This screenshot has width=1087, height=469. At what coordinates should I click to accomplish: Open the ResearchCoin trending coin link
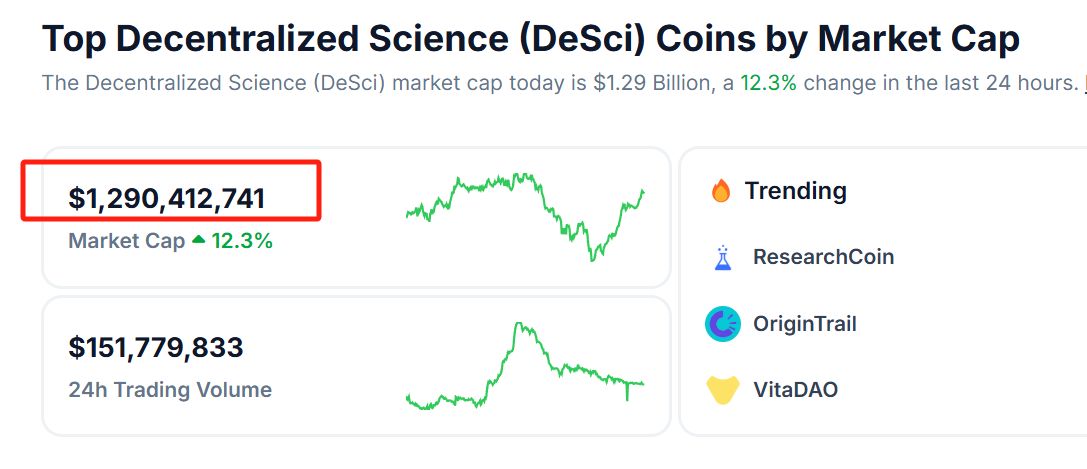[823, 257]
